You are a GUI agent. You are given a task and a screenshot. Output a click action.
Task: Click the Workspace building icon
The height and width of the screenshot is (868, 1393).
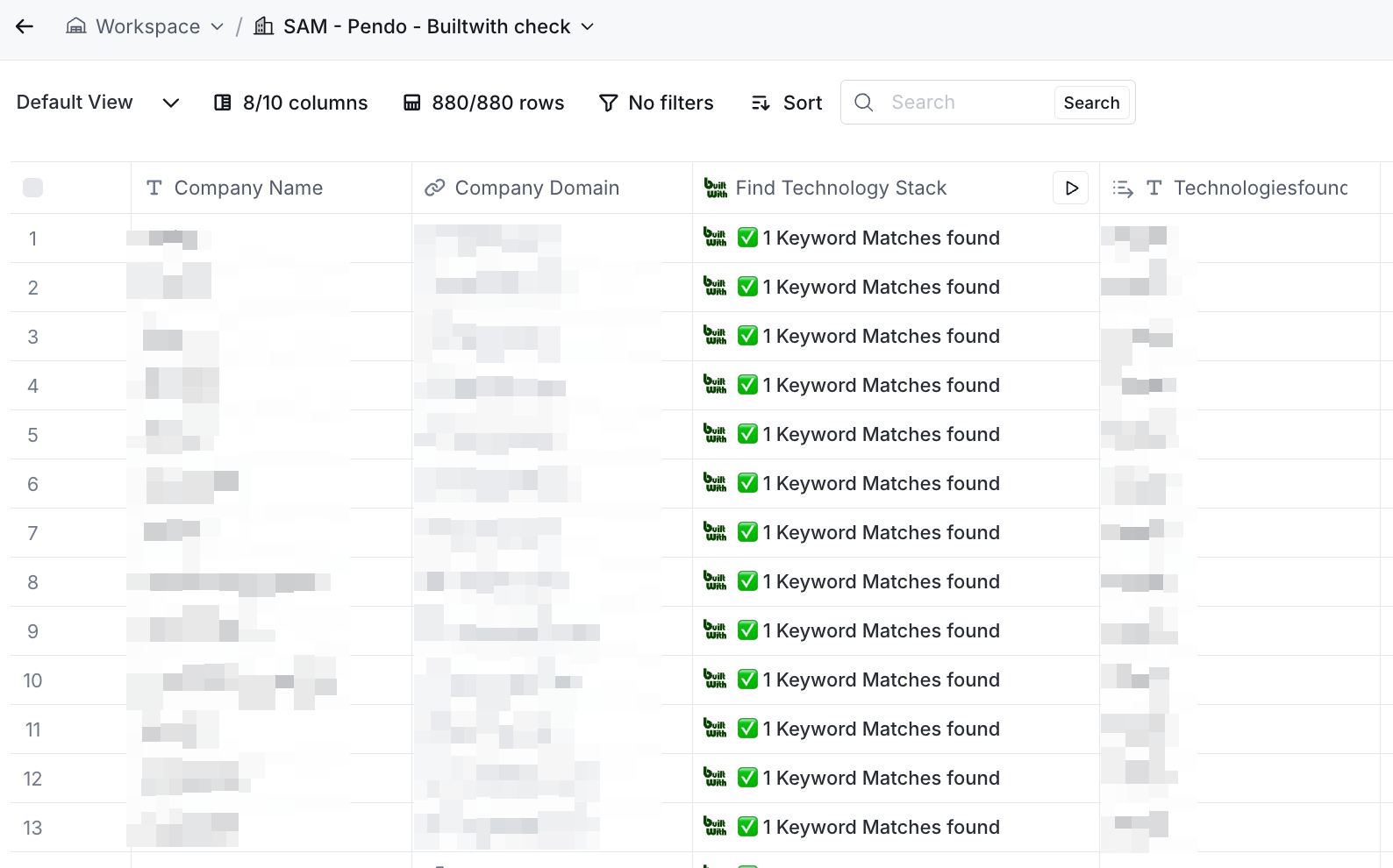76,26
